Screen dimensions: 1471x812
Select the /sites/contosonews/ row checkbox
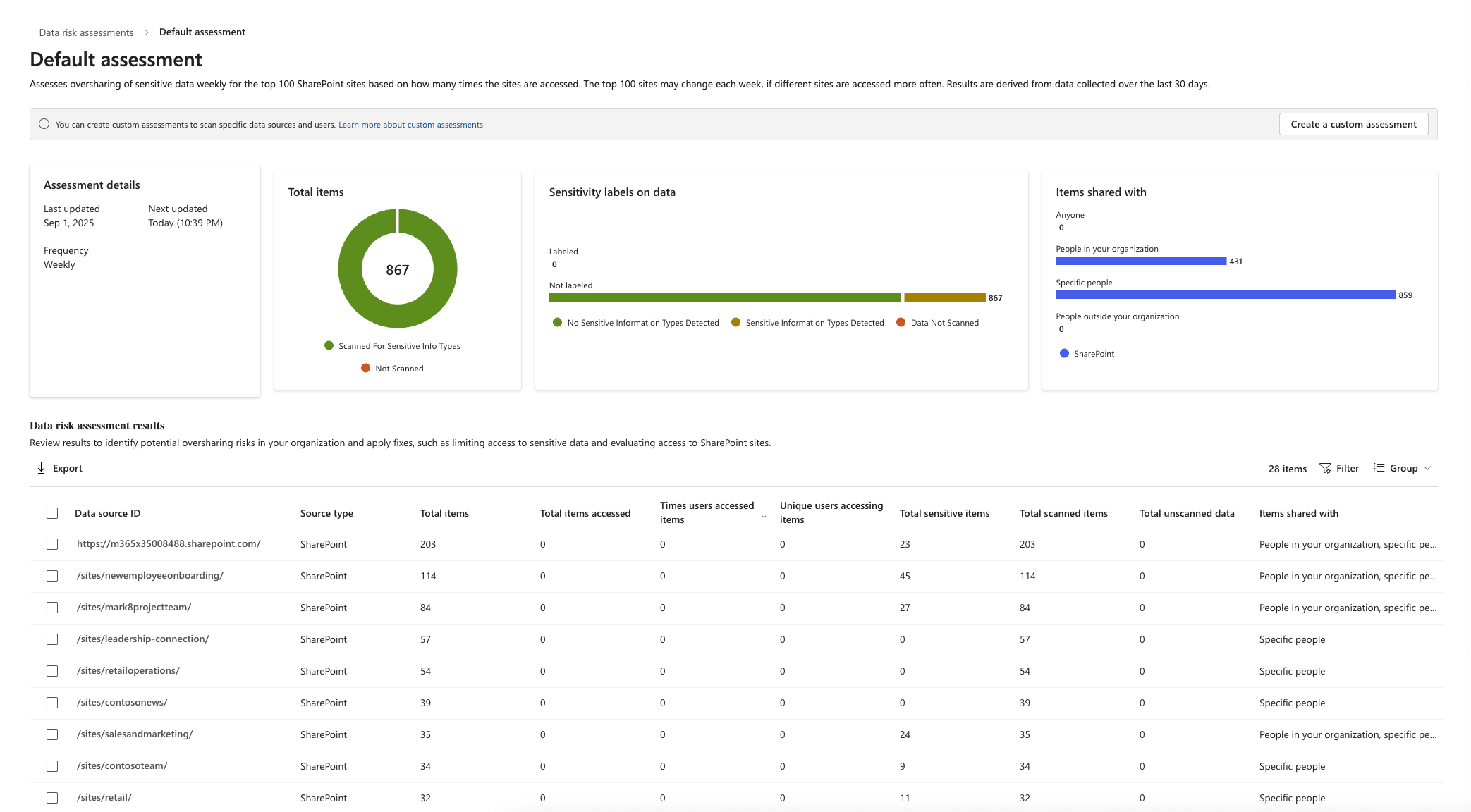pos(52,703)
